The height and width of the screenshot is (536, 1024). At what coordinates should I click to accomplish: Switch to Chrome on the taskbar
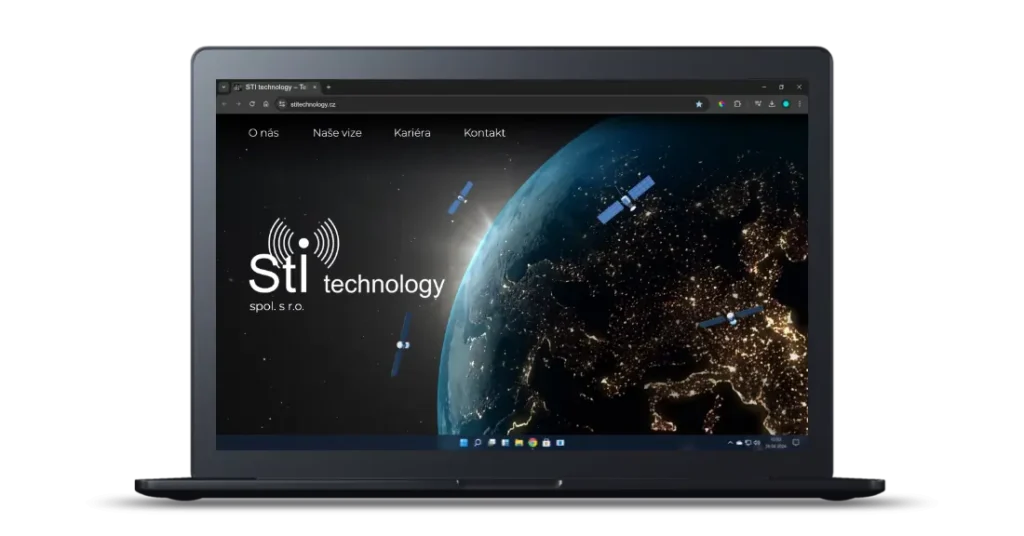point(533,443)
